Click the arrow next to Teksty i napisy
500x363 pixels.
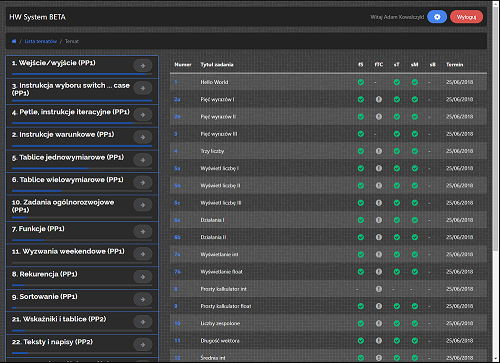tap(143, 345)
